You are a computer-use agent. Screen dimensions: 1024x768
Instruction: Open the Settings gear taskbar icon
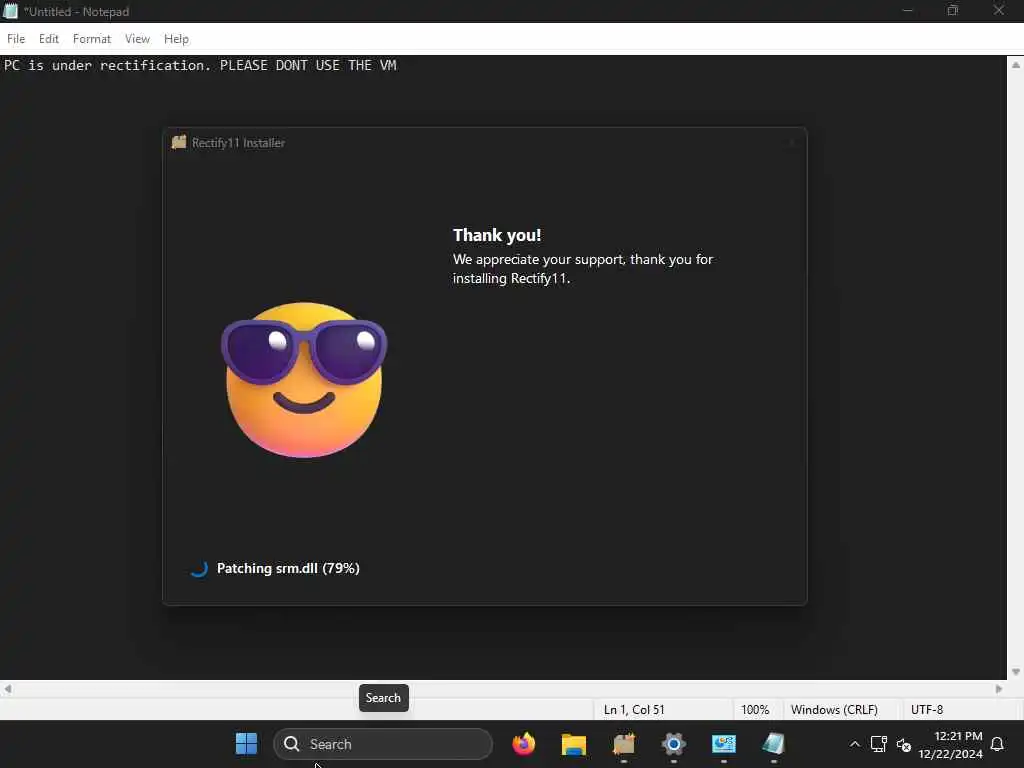pyautogui.click(x=673, y=744)
